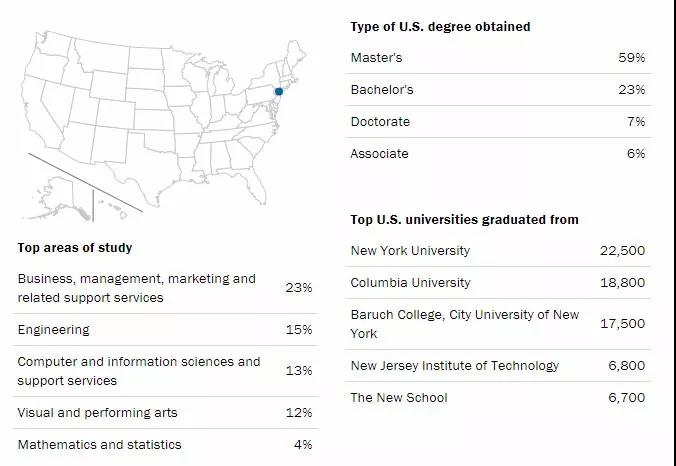Screen dimensions: 676x466
Task: Select Visual and performing arts row
Action: tap(165, 413)
